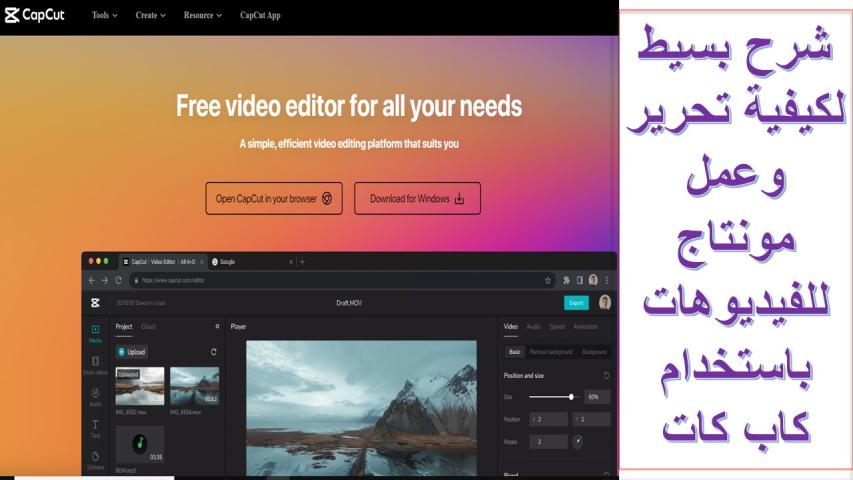Open Stickers in editor sidebar
The height and width of the screenshot is (480, 853).
95,460
